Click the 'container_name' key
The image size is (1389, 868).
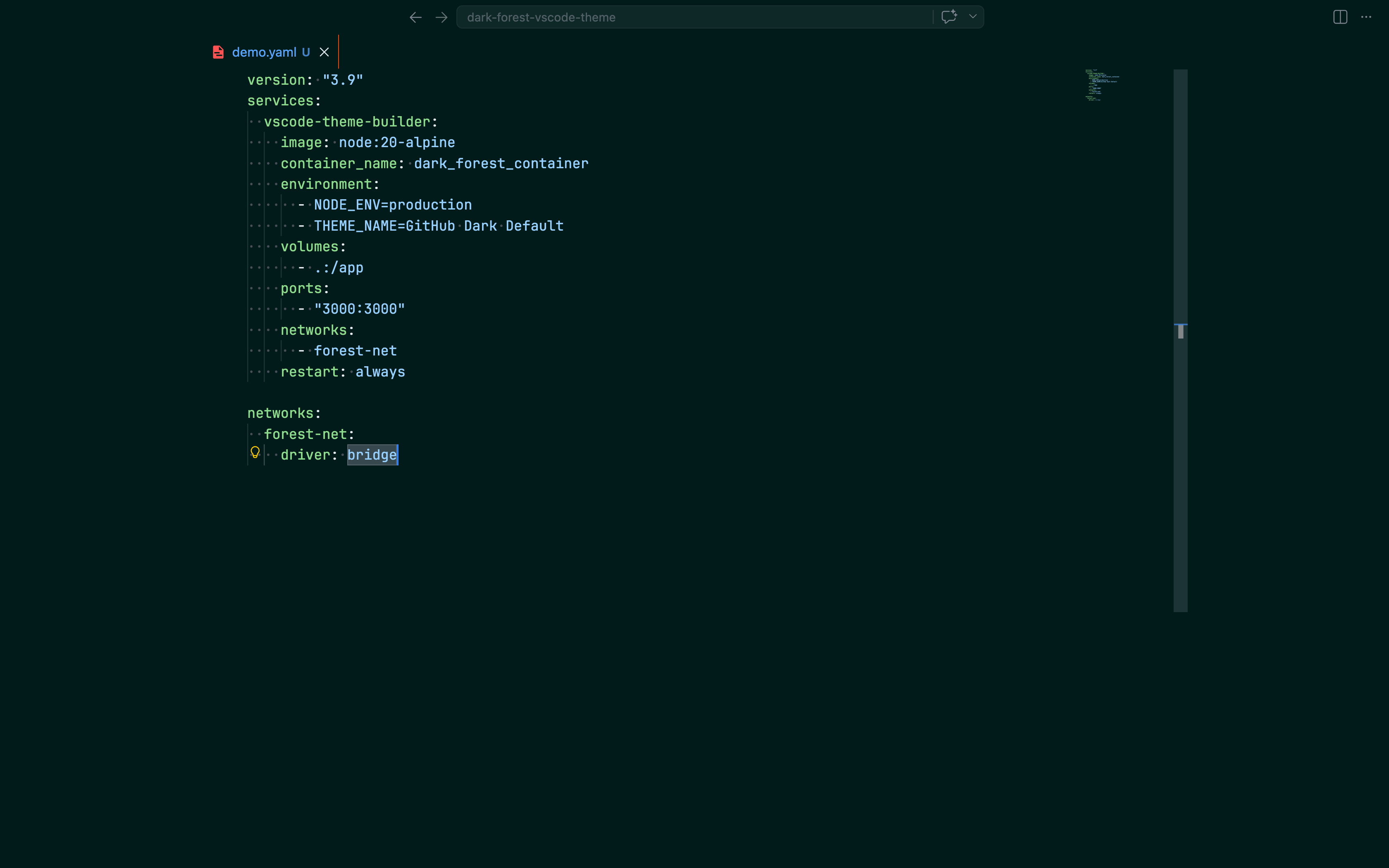339,164
